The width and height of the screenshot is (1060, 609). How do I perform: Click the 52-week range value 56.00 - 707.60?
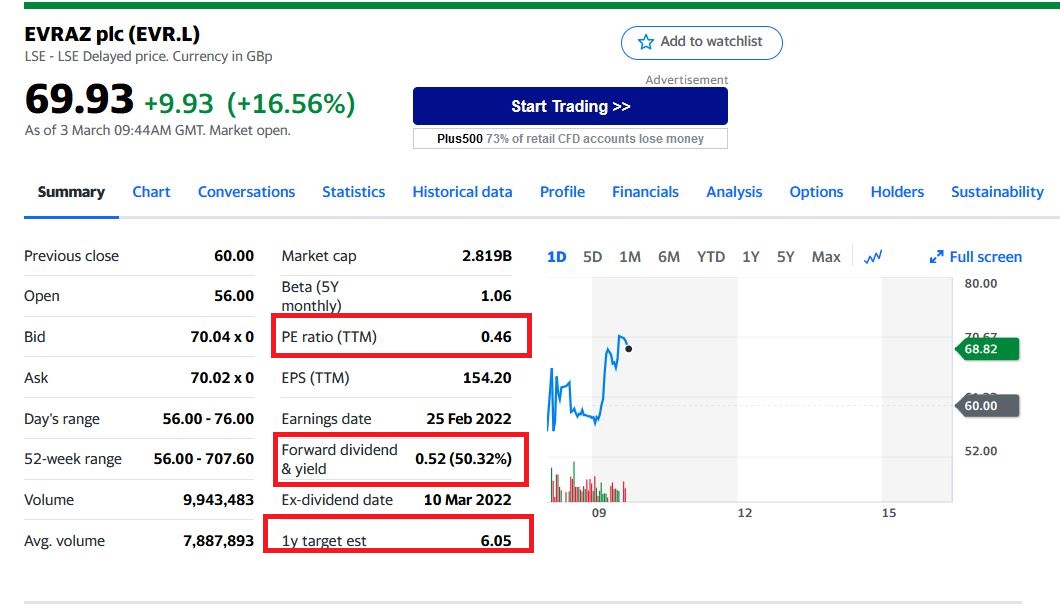(x=203, y=459)
